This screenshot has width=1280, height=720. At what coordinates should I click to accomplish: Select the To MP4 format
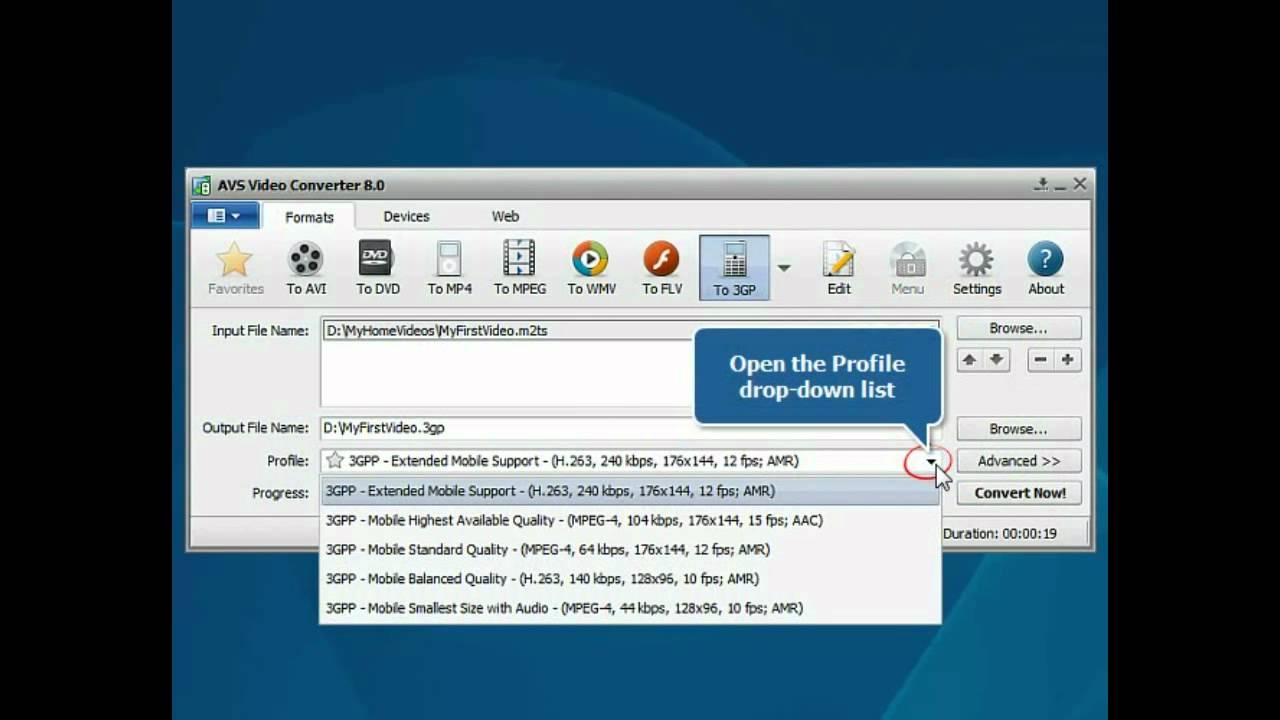point(449,268)
